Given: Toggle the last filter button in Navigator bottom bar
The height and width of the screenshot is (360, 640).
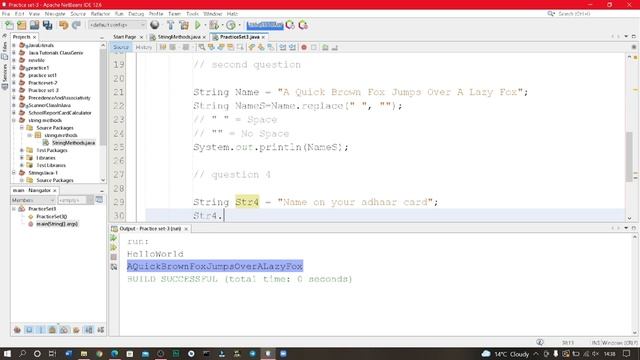Looking at the screenshot, I should click(x=100, y=330).
